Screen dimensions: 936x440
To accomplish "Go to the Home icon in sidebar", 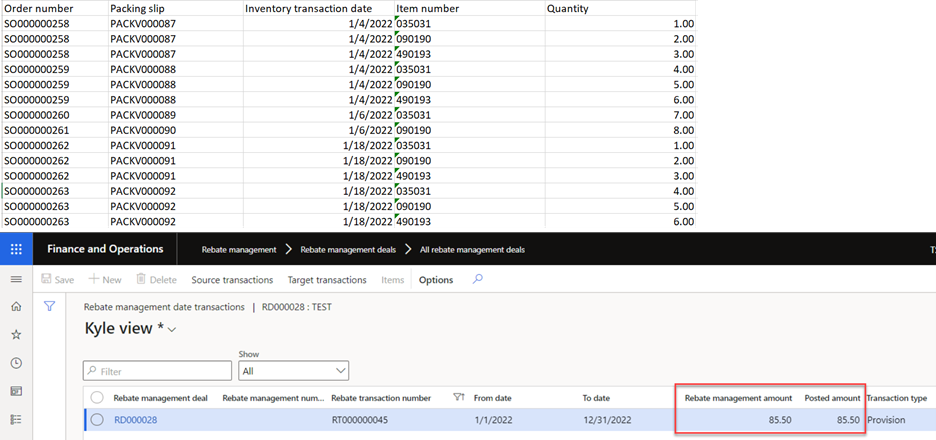I will (x=16, y=308).
